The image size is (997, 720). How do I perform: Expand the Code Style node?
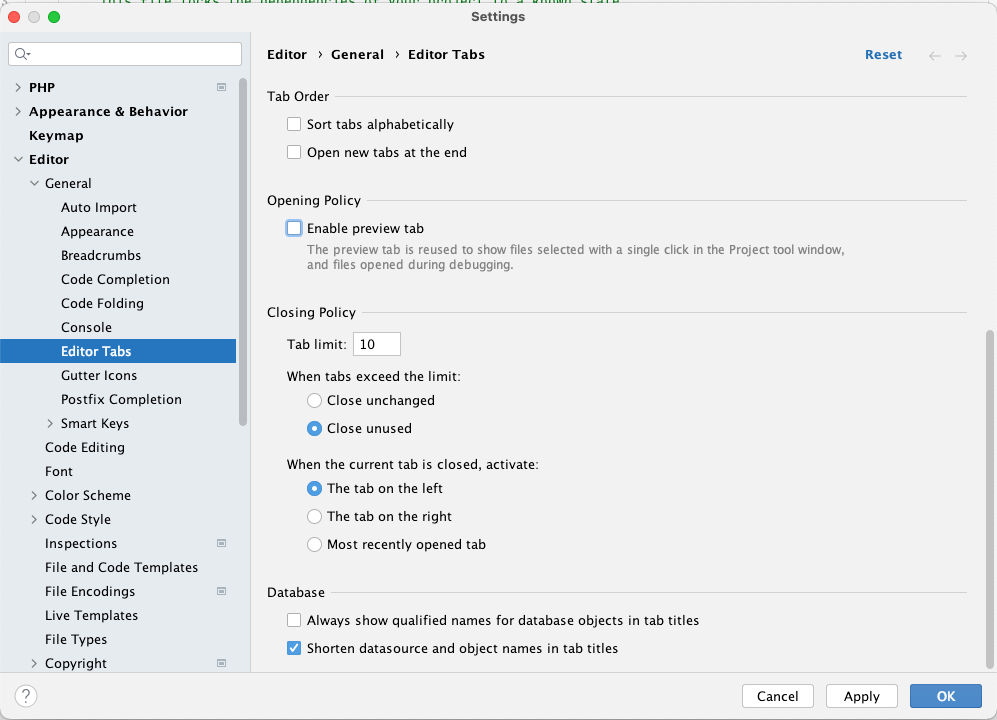(x=34, y=520)
